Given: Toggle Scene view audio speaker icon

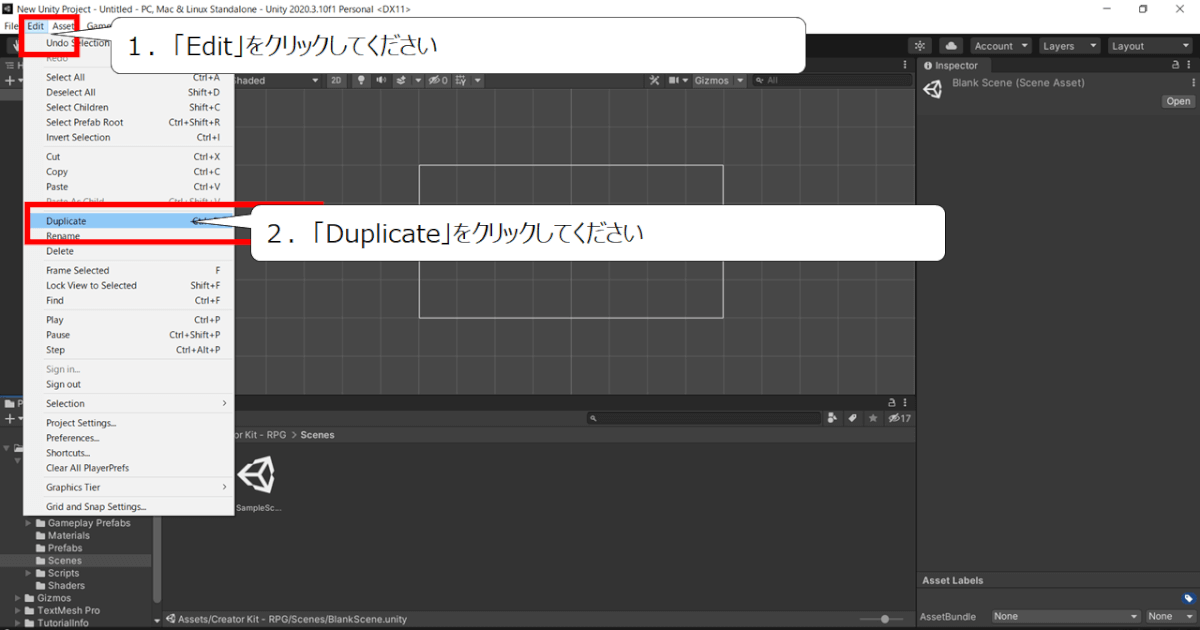Looking at the screenshot, I should click(x=380, y=81).
